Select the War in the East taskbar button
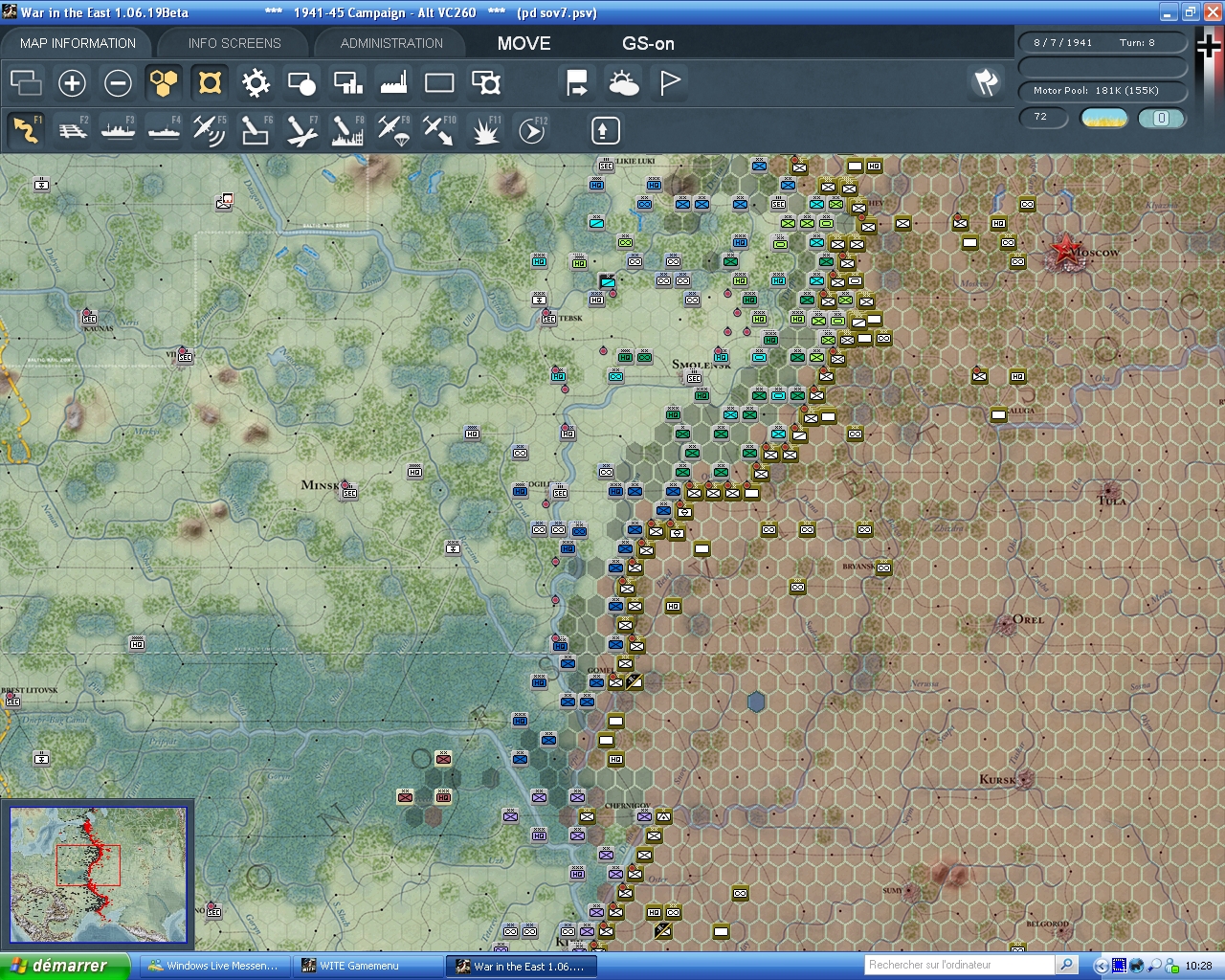 click(520, 966)
